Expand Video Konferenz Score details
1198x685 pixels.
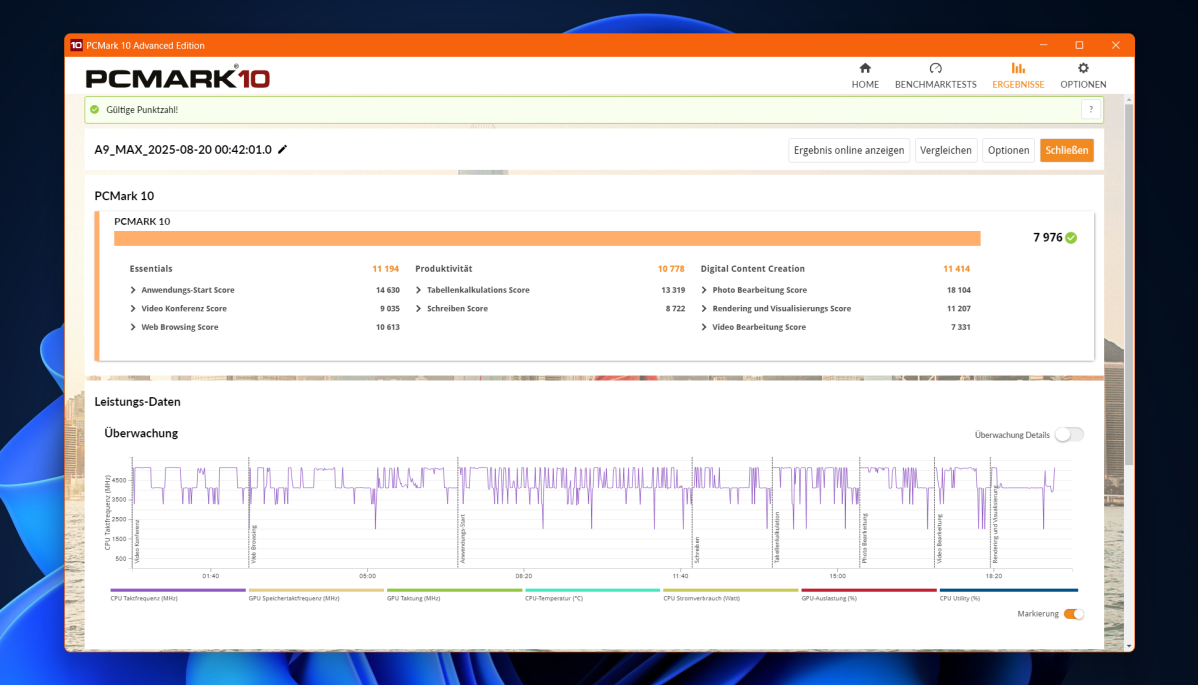(133, 309)
